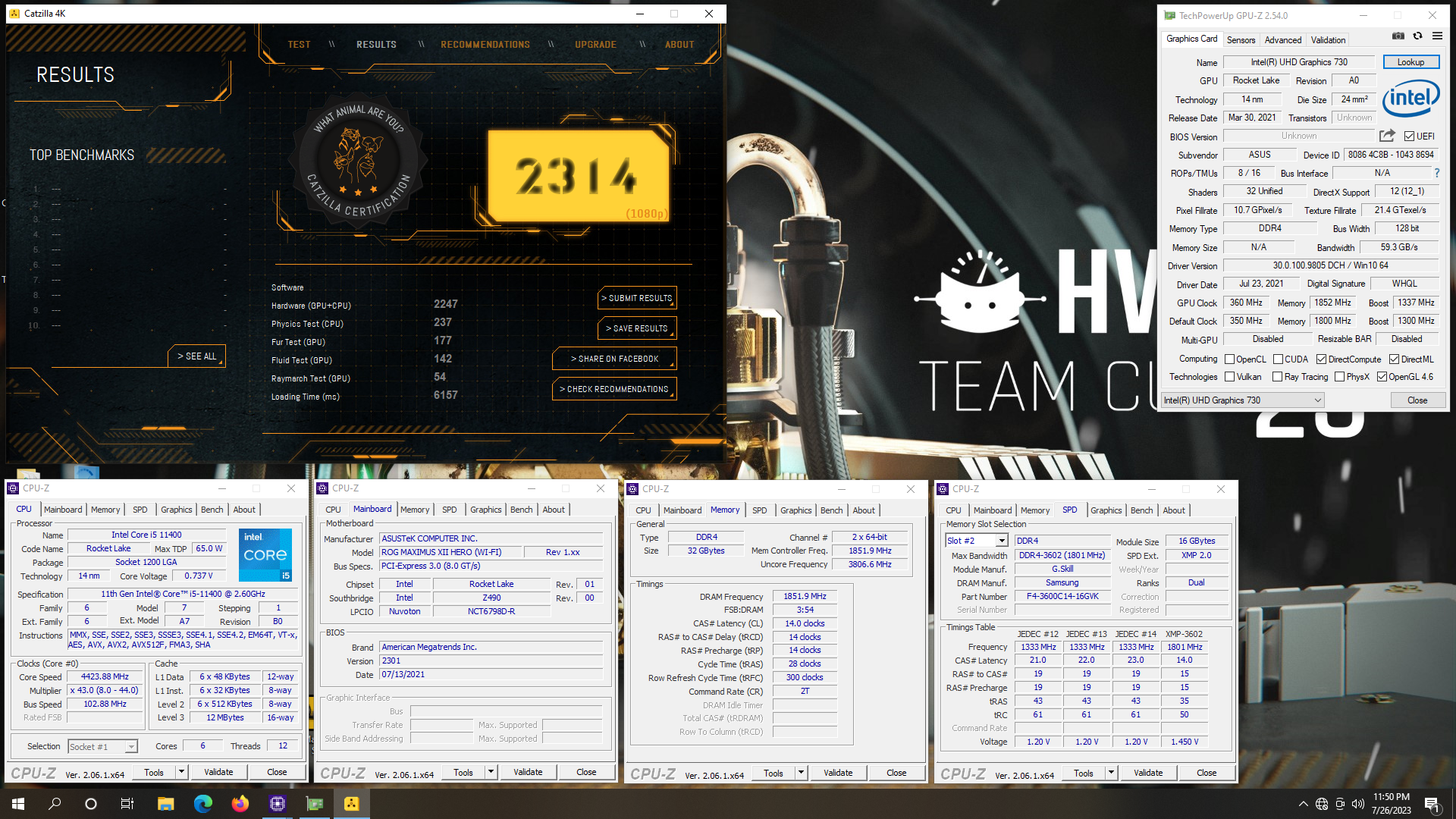This screenshot has width=1456, height=819.
Task: Click Device ID field in GPU-Z
Action: (x=1391, y=155)
